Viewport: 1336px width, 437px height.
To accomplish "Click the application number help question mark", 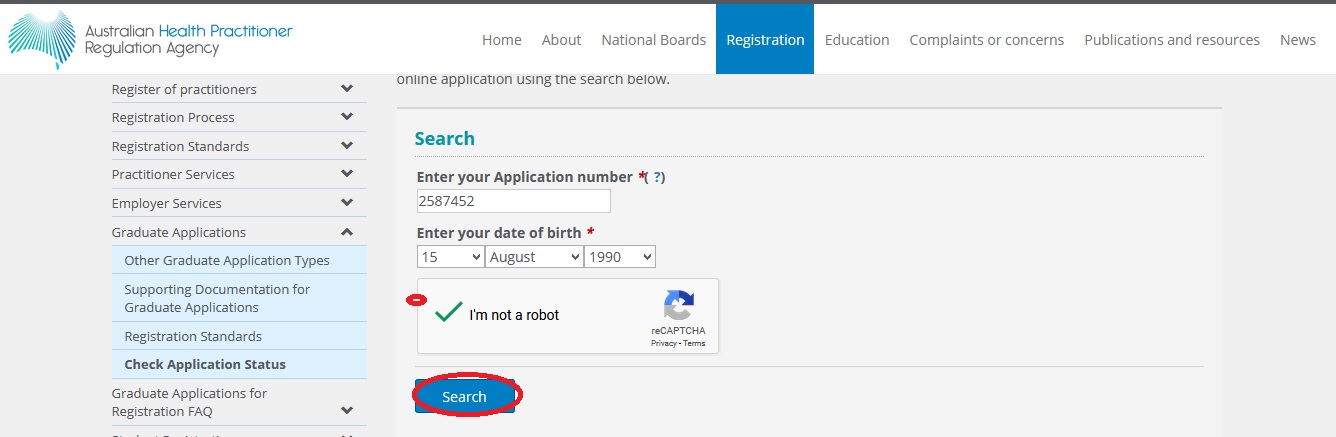I will pyautogui.click(x=657, y=177).
